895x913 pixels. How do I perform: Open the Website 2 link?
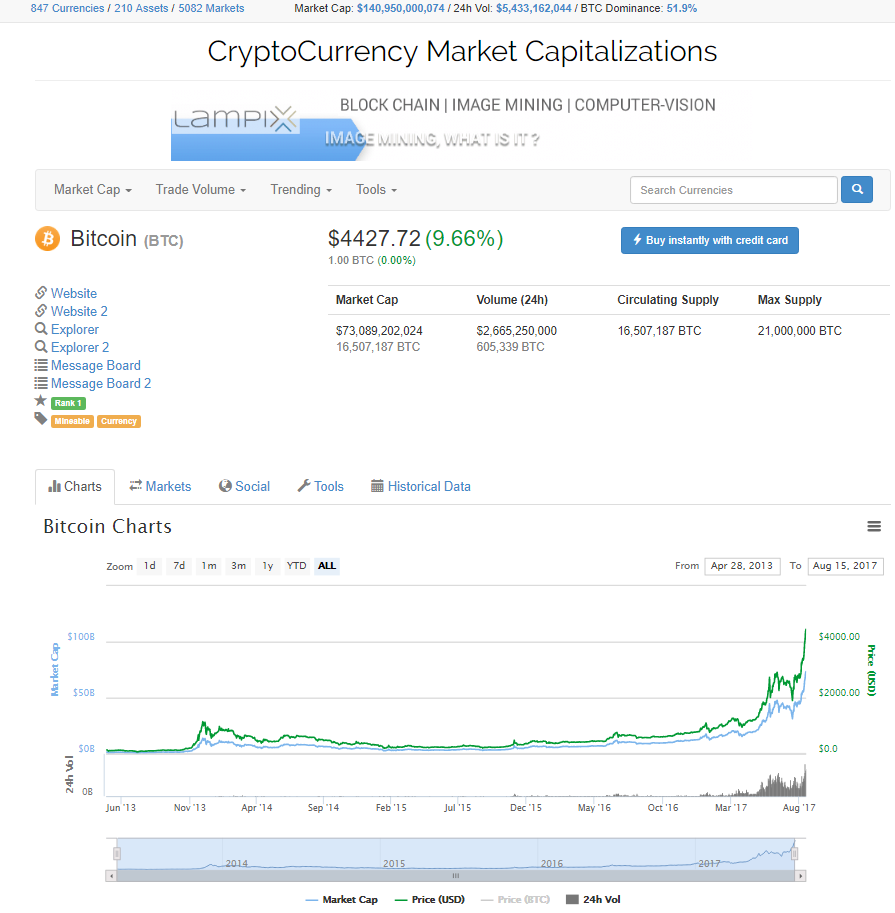79,311
